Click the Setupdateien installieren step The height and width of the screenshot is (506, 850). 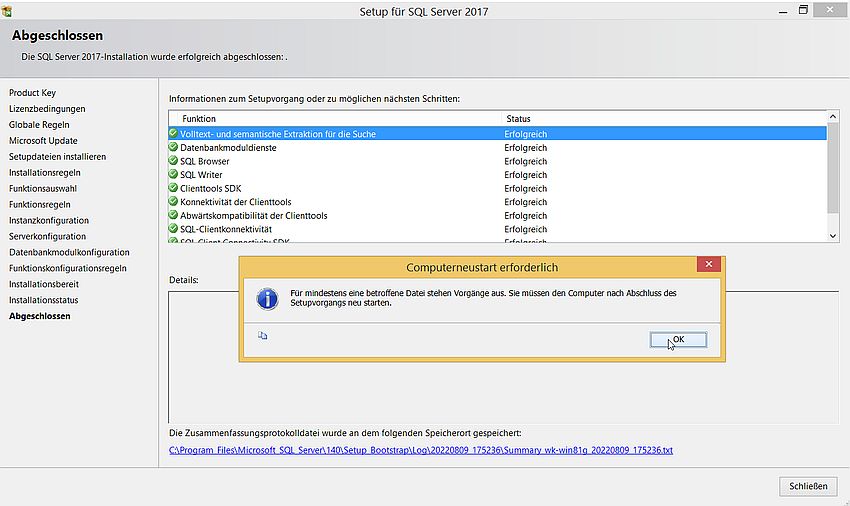pos(57,157)
